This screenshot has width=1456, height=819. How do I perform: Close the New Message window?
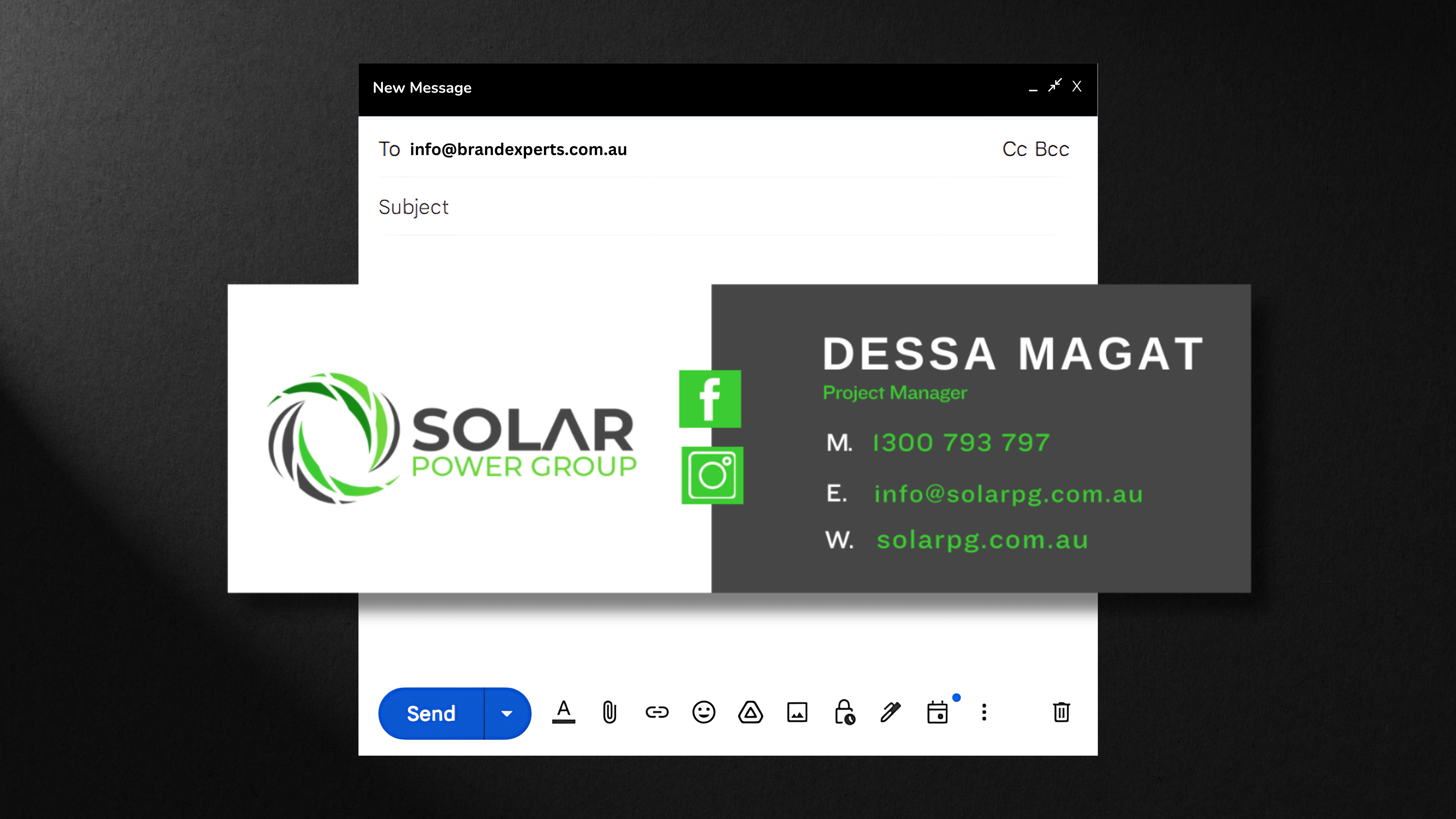click(1077, 86)
